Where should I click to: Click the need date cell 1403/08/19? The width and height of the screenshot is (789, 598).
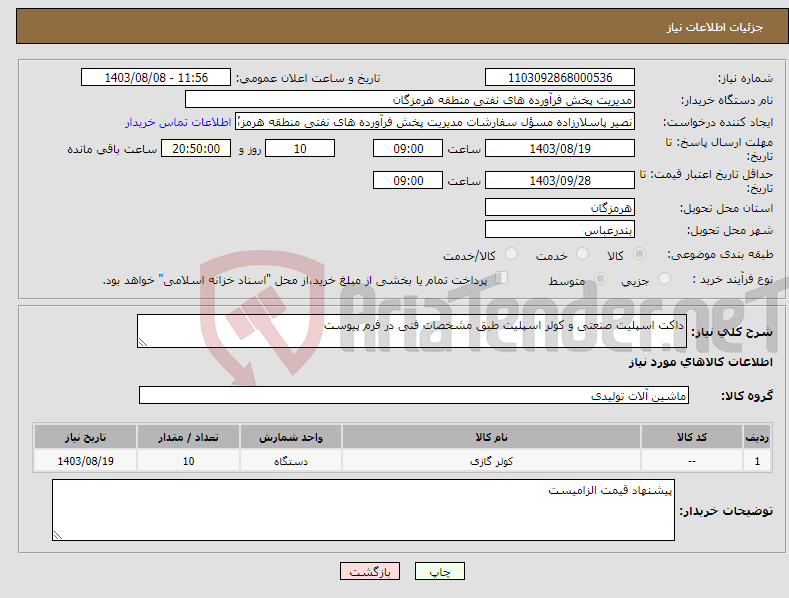click(x=85, y=461)
